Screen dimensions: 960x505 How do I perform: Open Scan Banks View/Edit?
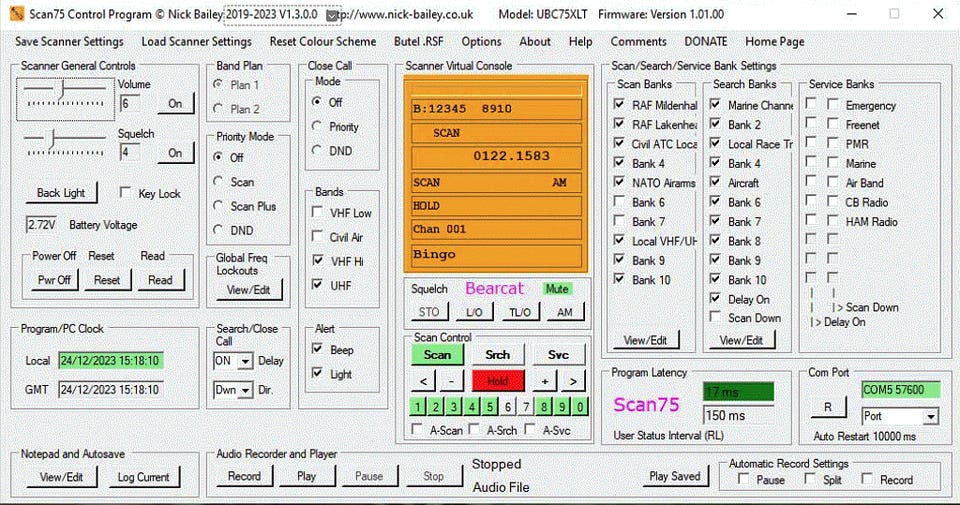coord(645,340)
